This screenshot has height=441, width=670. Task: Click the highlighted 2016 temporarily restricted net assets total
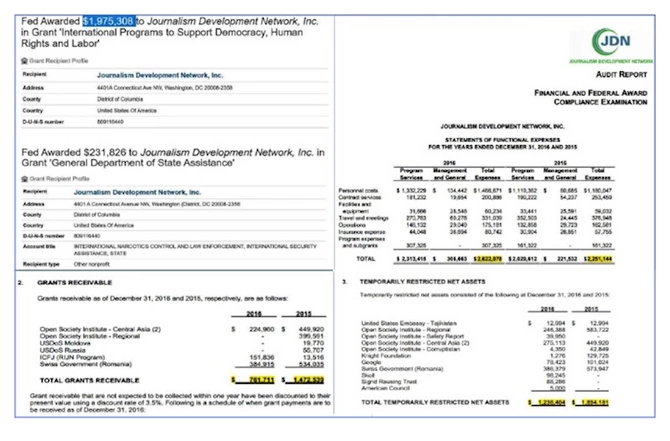pyautogui.click(x=547, y=402)
